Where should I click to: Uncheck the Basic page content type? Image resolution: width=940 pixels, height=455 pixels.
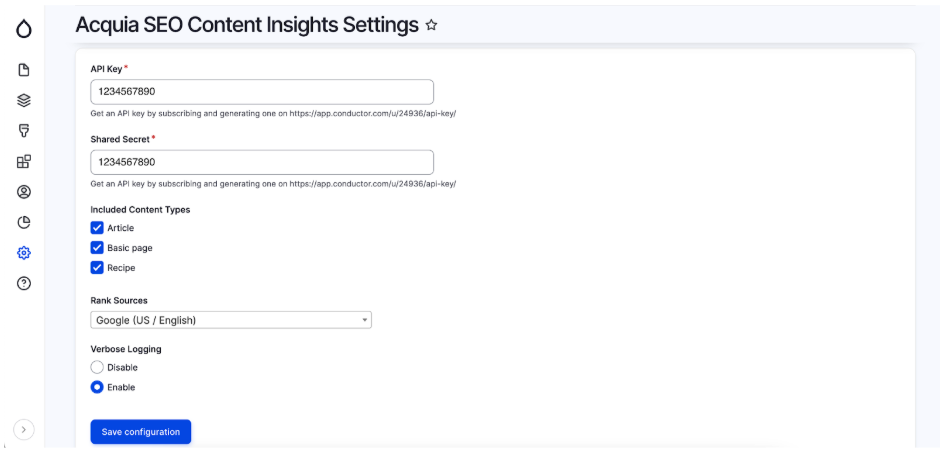coord(97,248)
